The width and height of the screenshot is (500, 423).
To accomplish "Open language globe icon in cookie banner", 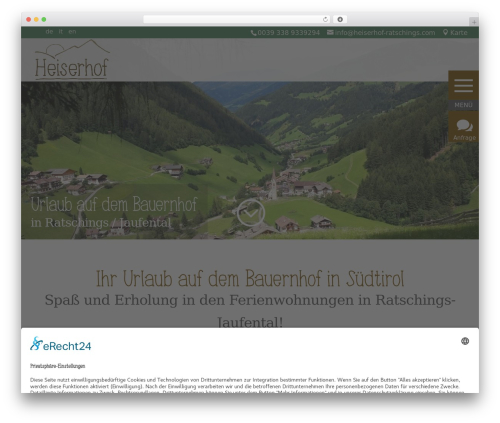I will coord(465,341).
